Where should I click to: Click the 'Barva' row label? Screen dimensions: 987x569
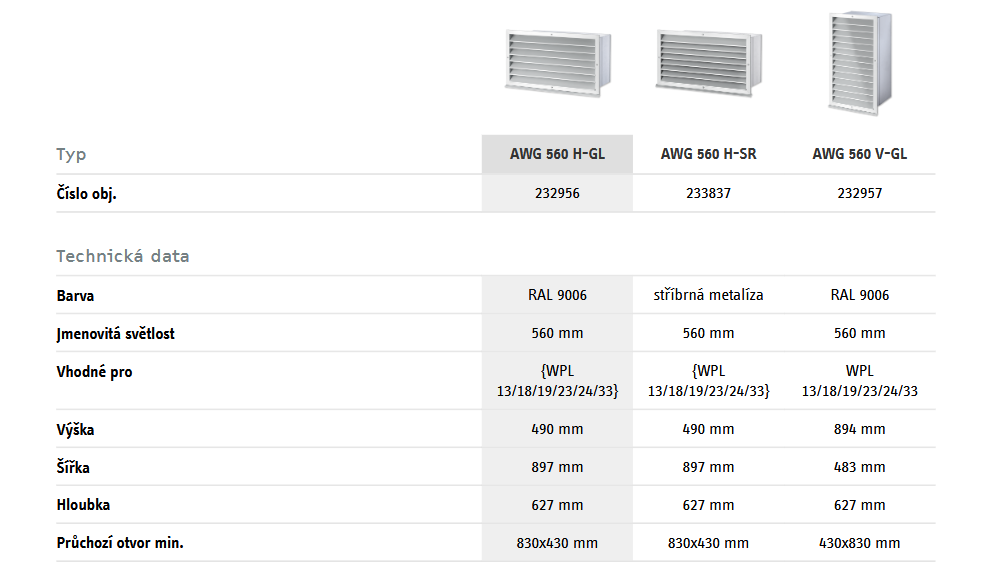click(75, 296)
